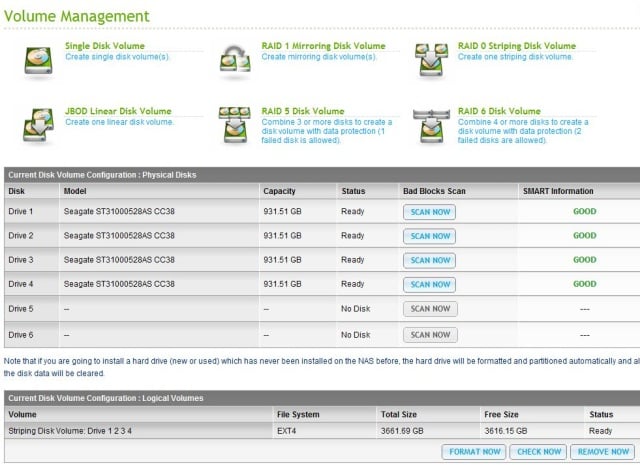Scan Drive 1 for bad blocks

tap(429, 212)
